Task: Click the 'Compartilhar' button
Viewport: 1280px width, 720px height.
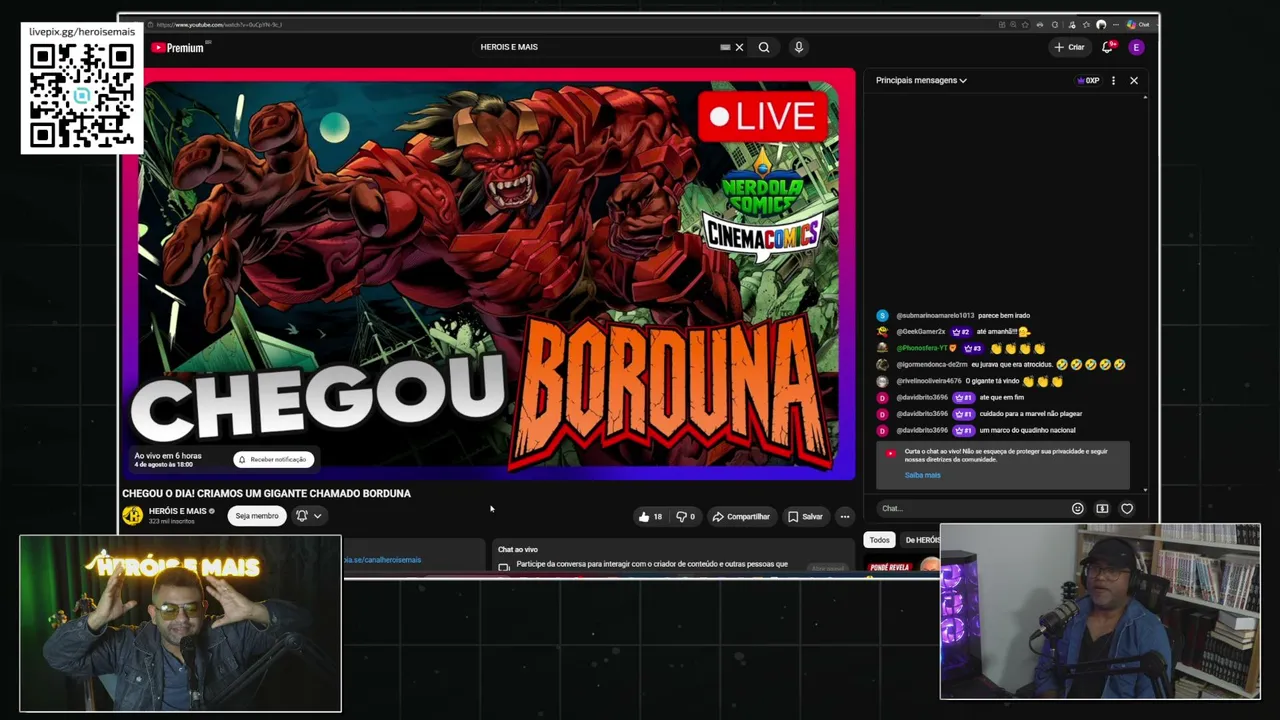Action: click(x=740, y=517)
